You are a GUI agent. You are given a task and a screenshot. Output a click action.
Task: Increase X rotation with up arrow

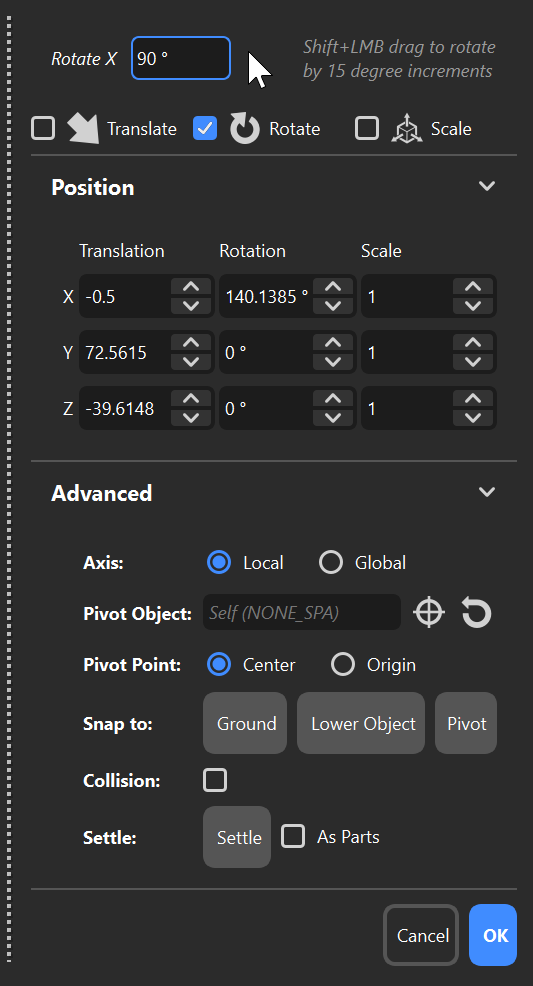coord(332,287)
